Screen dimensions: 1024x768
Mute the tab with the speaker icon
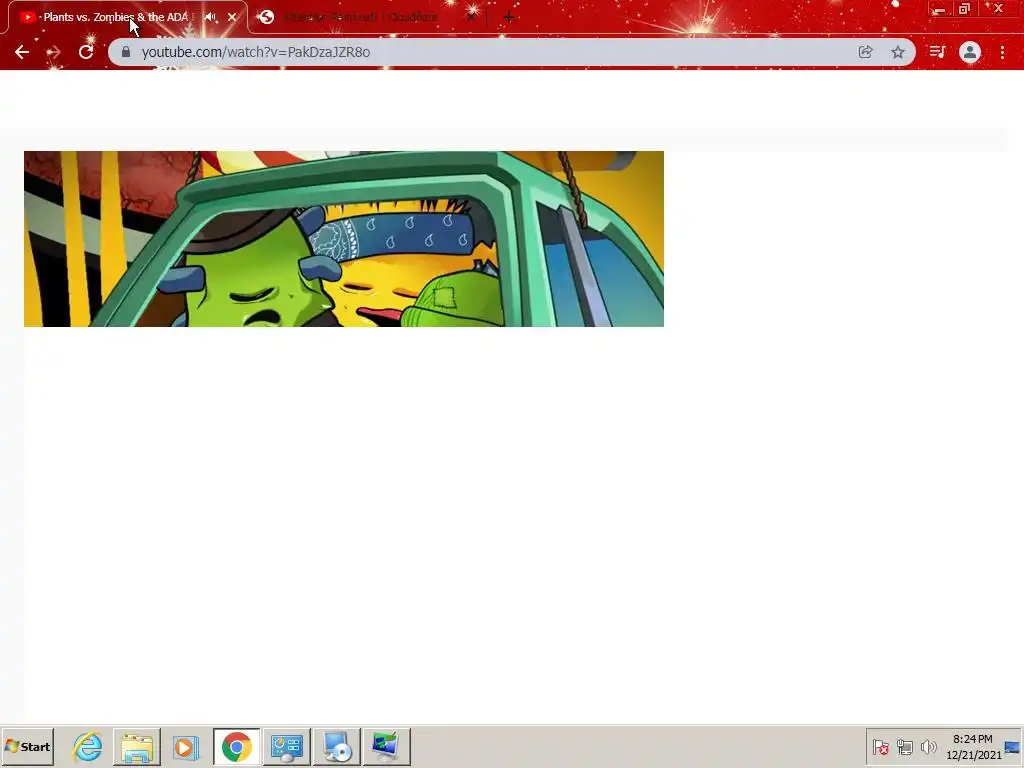click(x=210, y=17)
